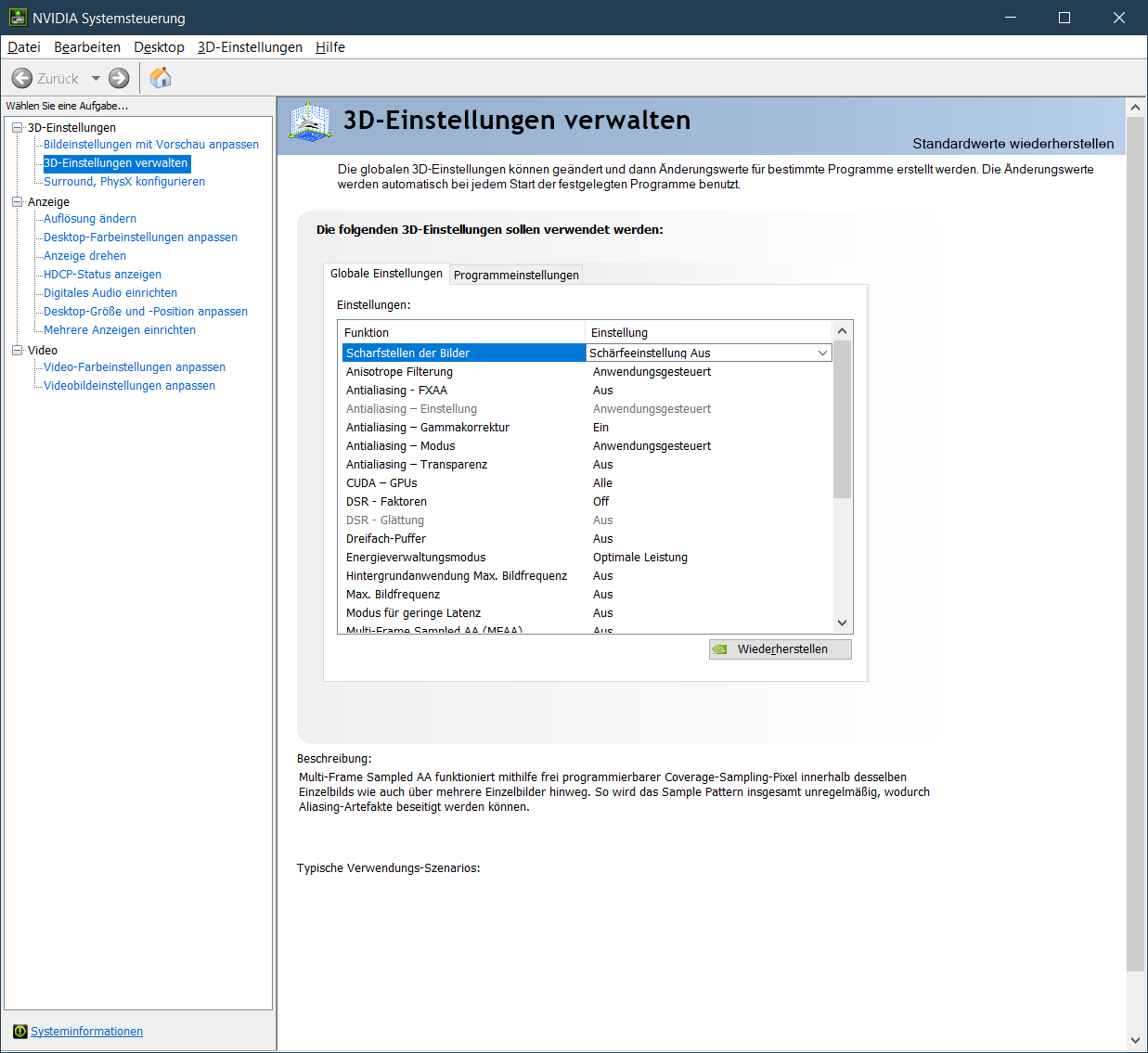Click the Einstellung column header
1148x1053 pixels.
point(709,332)
